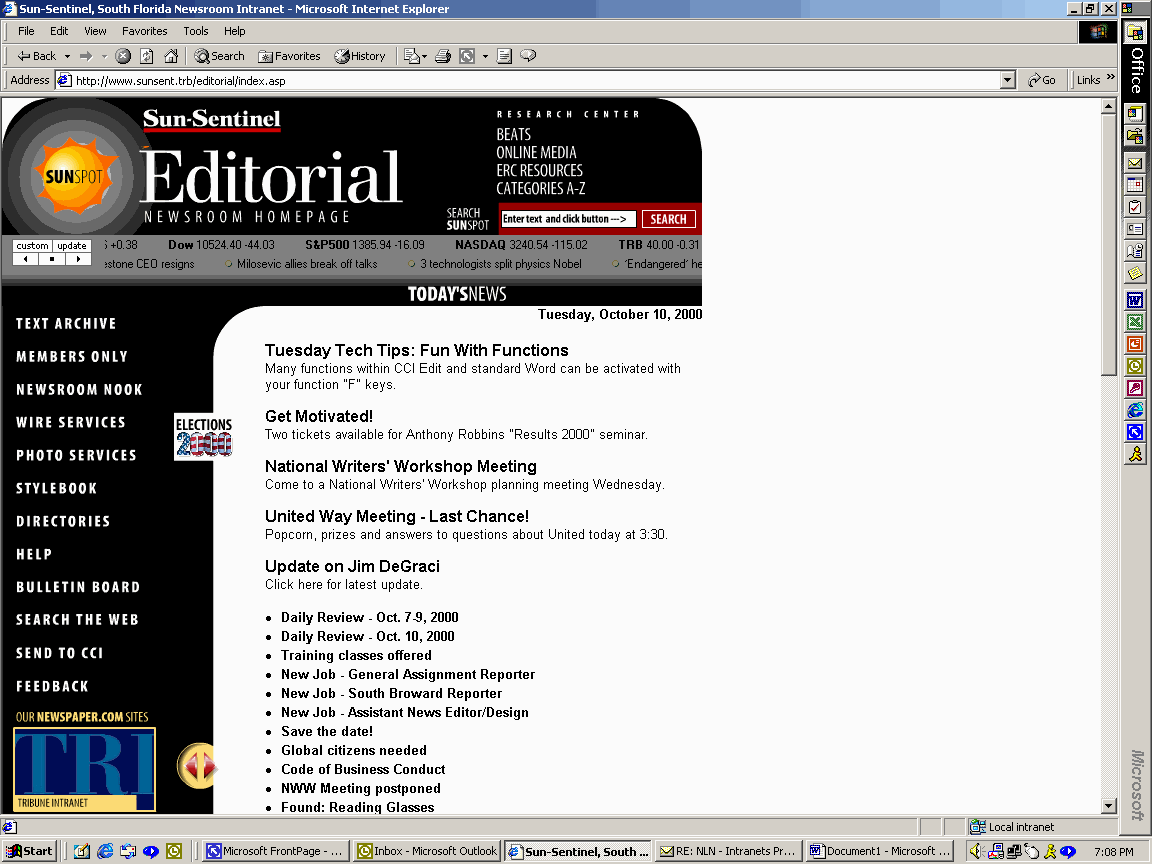Click the ticker stop square
The height and width of the screenshot is (864, 1152).
(51, 259)
